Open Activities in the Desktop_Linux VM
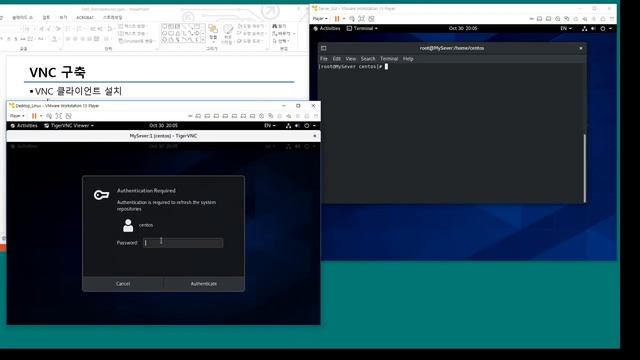This screenshot has height=360, width=640. coord(24,126)
